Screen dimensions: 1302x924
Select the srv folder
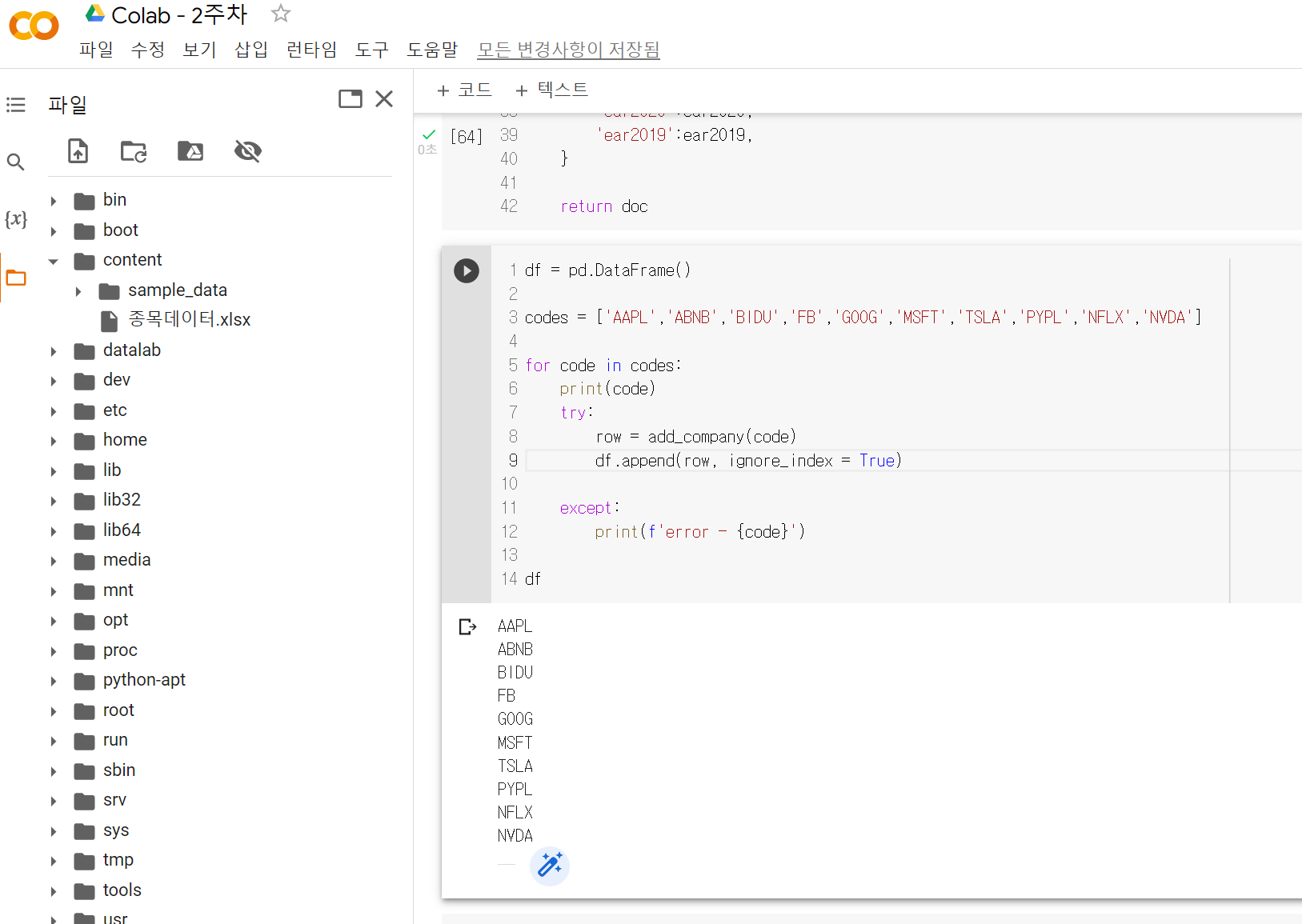(x=114, y=800)
